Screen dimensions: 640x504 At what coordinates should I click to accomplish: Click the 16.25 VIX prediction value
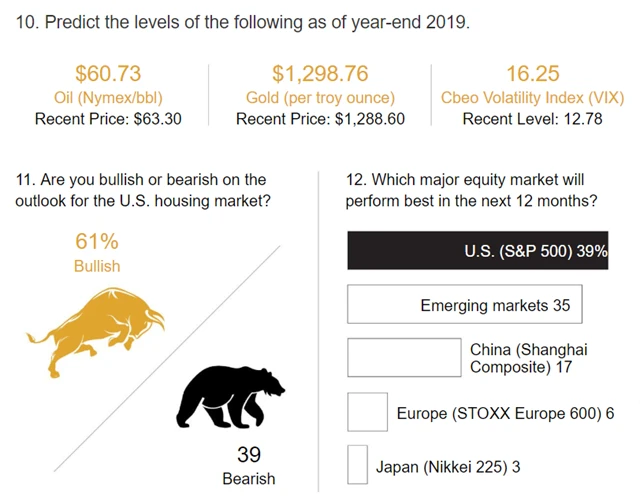(x=532, y=73)
